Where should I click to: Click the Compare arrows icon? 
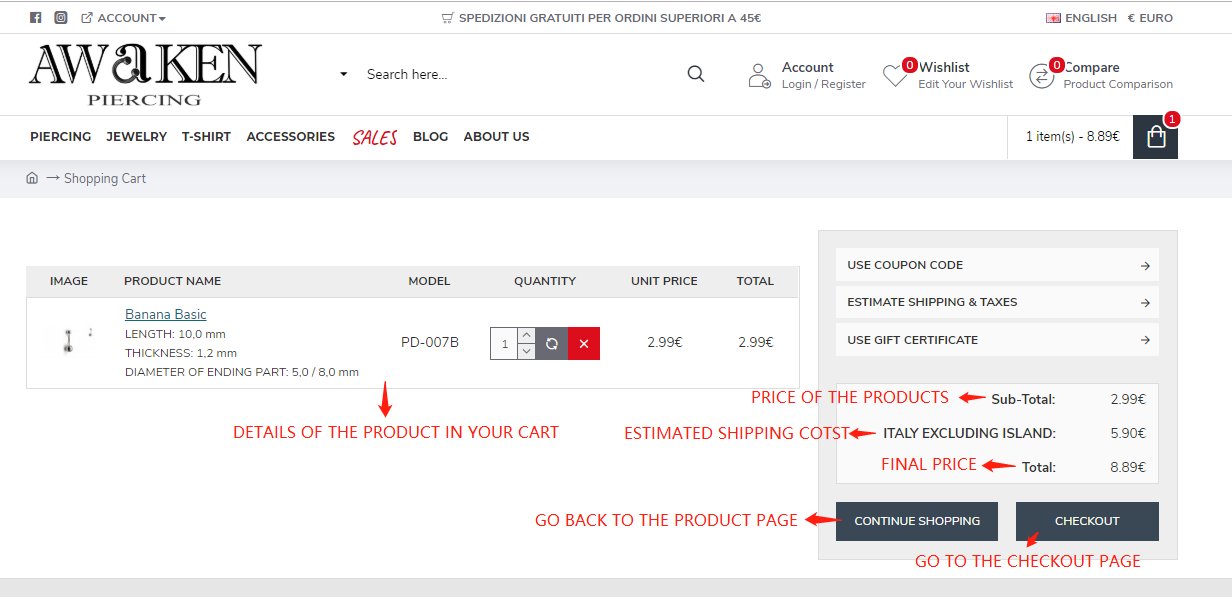pyautogui.click(x=1042, y=75)
